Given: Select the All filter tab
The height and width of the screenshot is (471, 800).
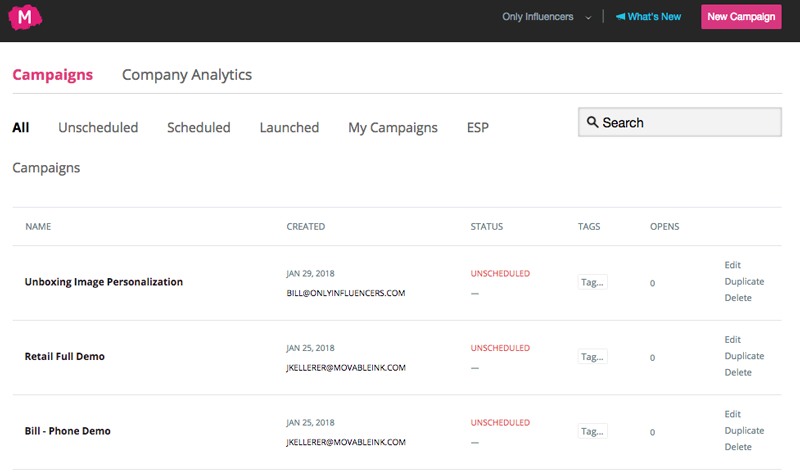Looking at the screenshot, I should click(20, 127).
